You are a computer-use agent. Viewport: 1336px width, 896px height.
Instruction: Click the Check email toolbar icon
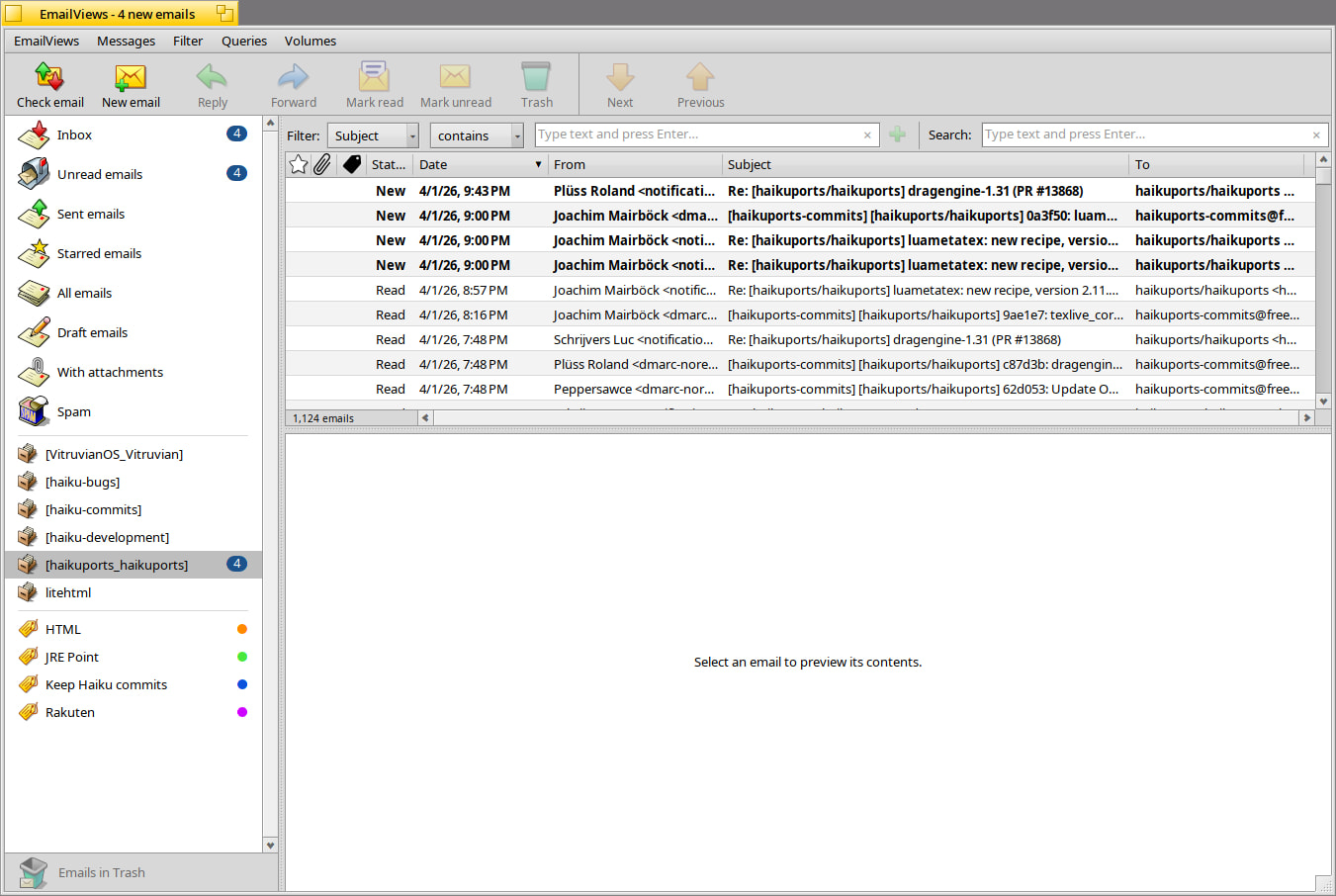[49, 77]
